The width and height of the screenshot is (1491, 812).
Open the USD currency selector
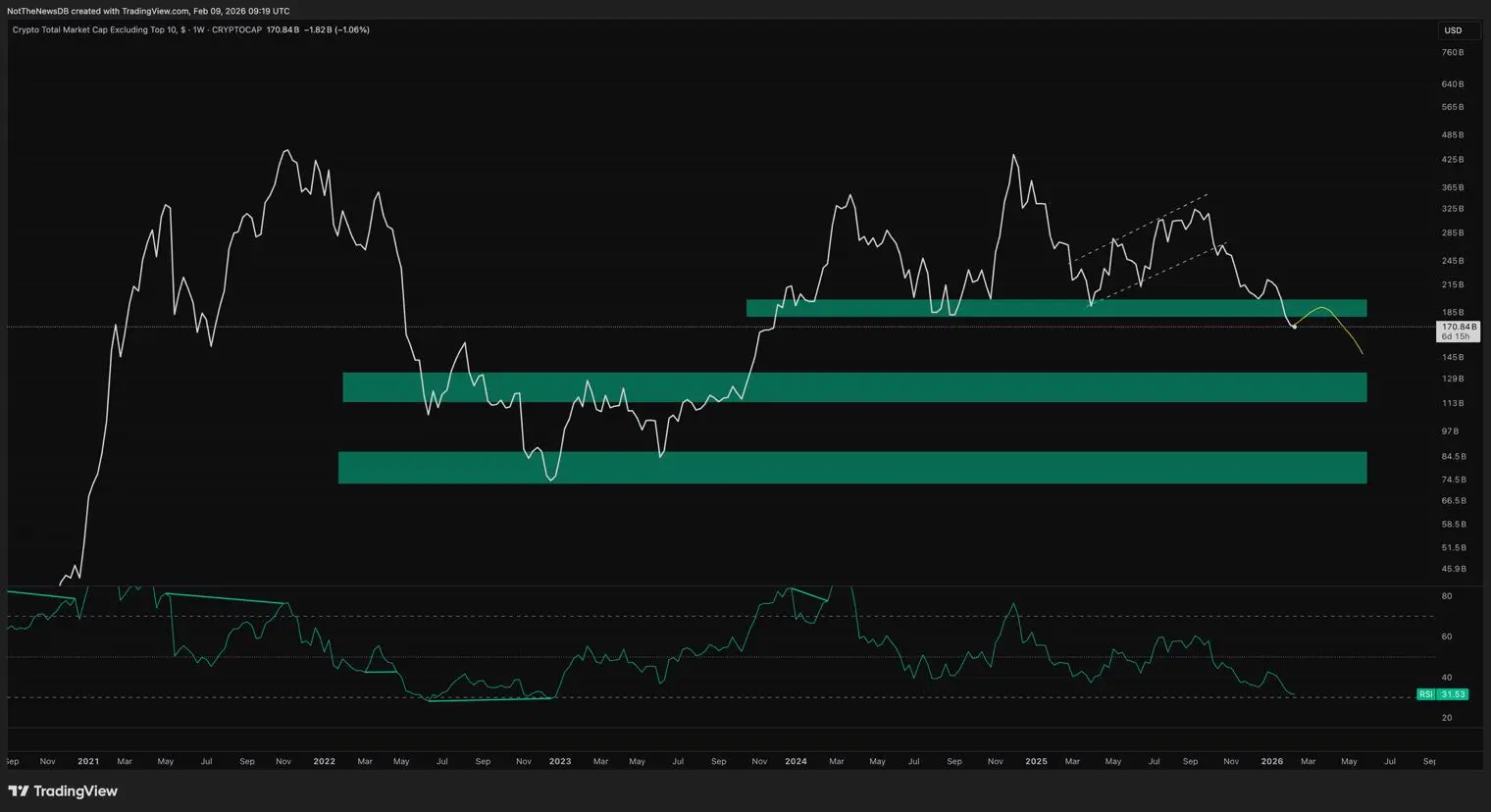[1453, 30]
